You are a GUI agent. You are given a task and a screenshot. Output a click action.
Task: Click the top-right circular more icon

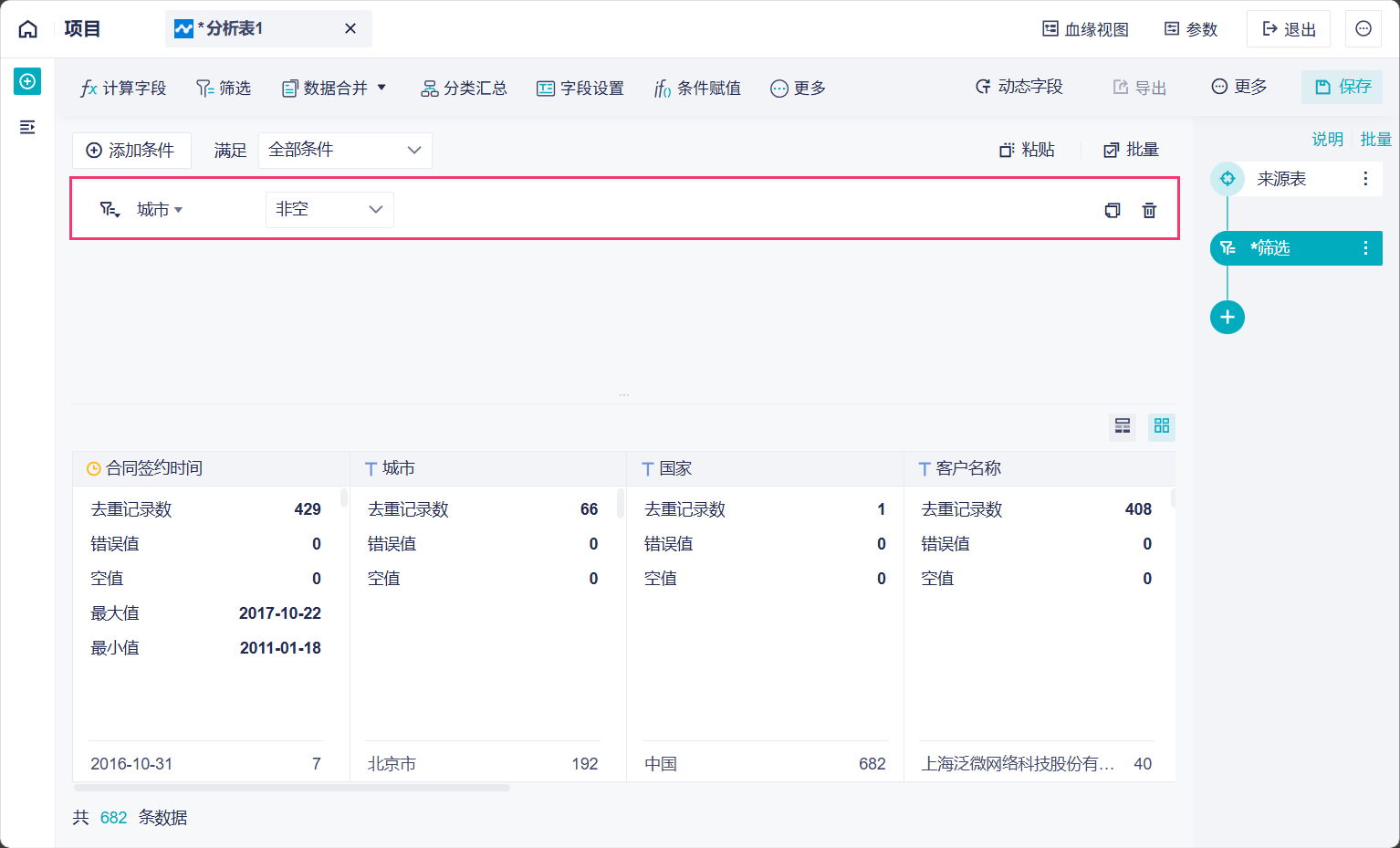(x=1363, y=29)
